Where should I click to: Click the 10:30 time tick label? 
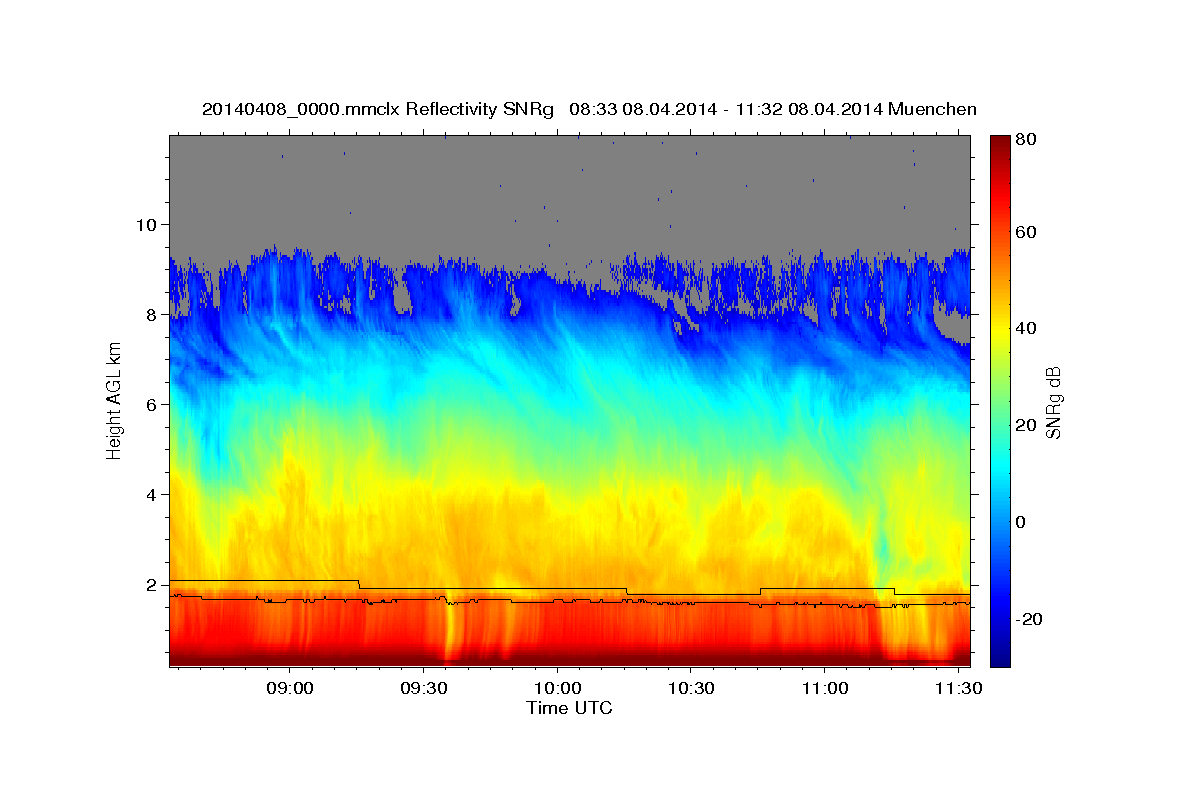[691, 688]
